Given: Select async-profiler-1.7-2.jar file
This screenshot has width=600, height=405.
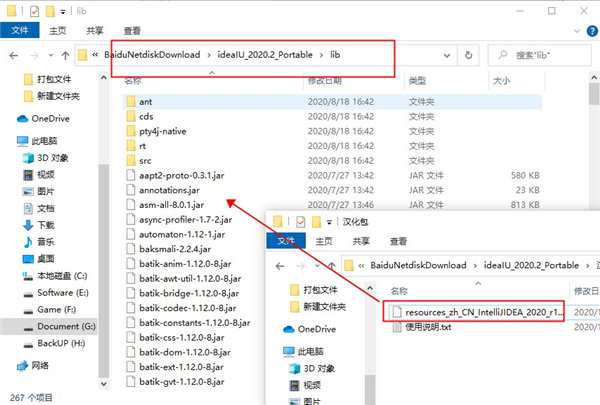Looking at the screenshot, I should click(x=186, y=220).
